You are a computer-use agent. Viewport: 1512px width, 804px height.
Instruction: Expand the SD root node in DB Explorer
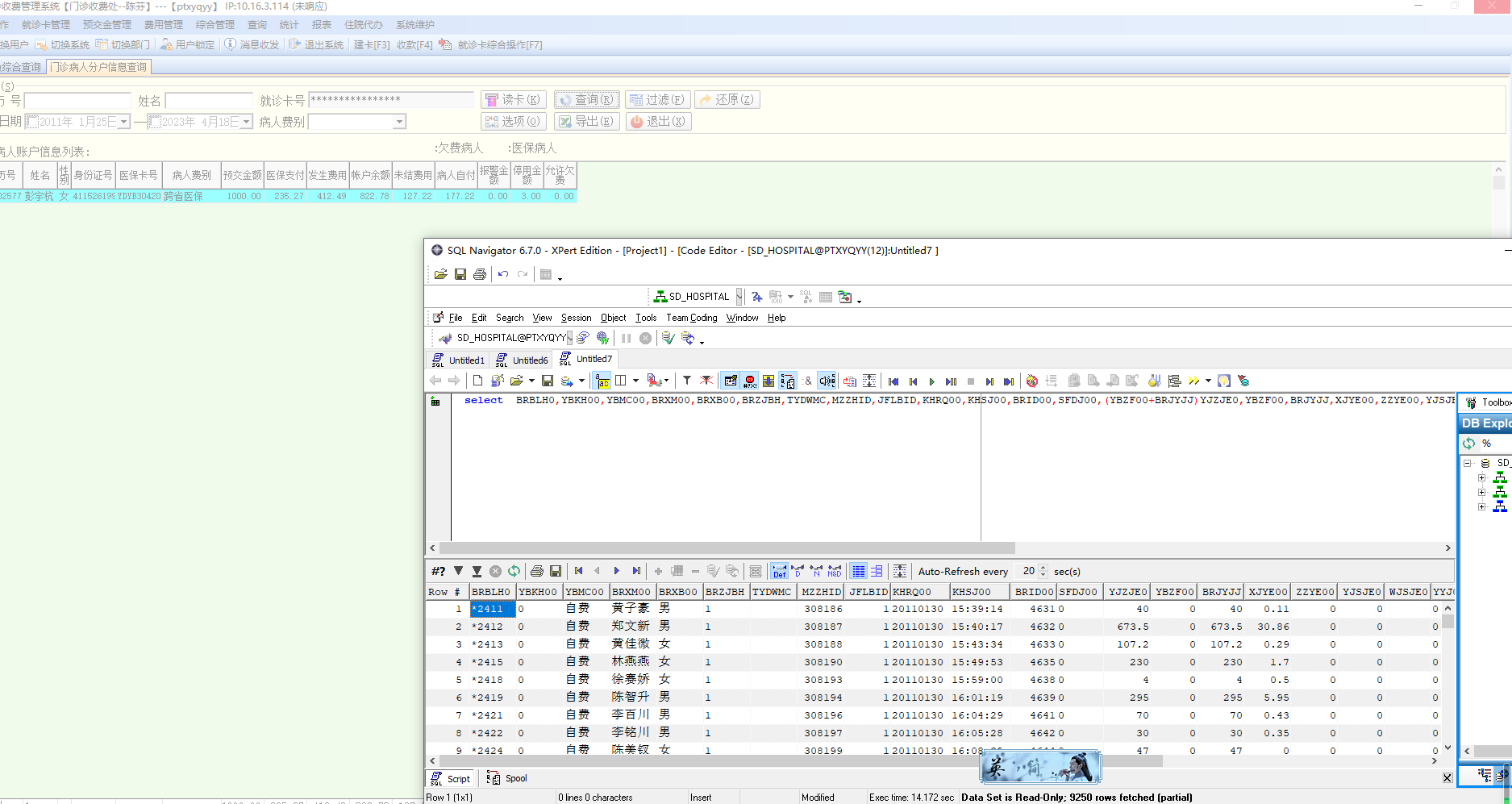point(1468,463)
